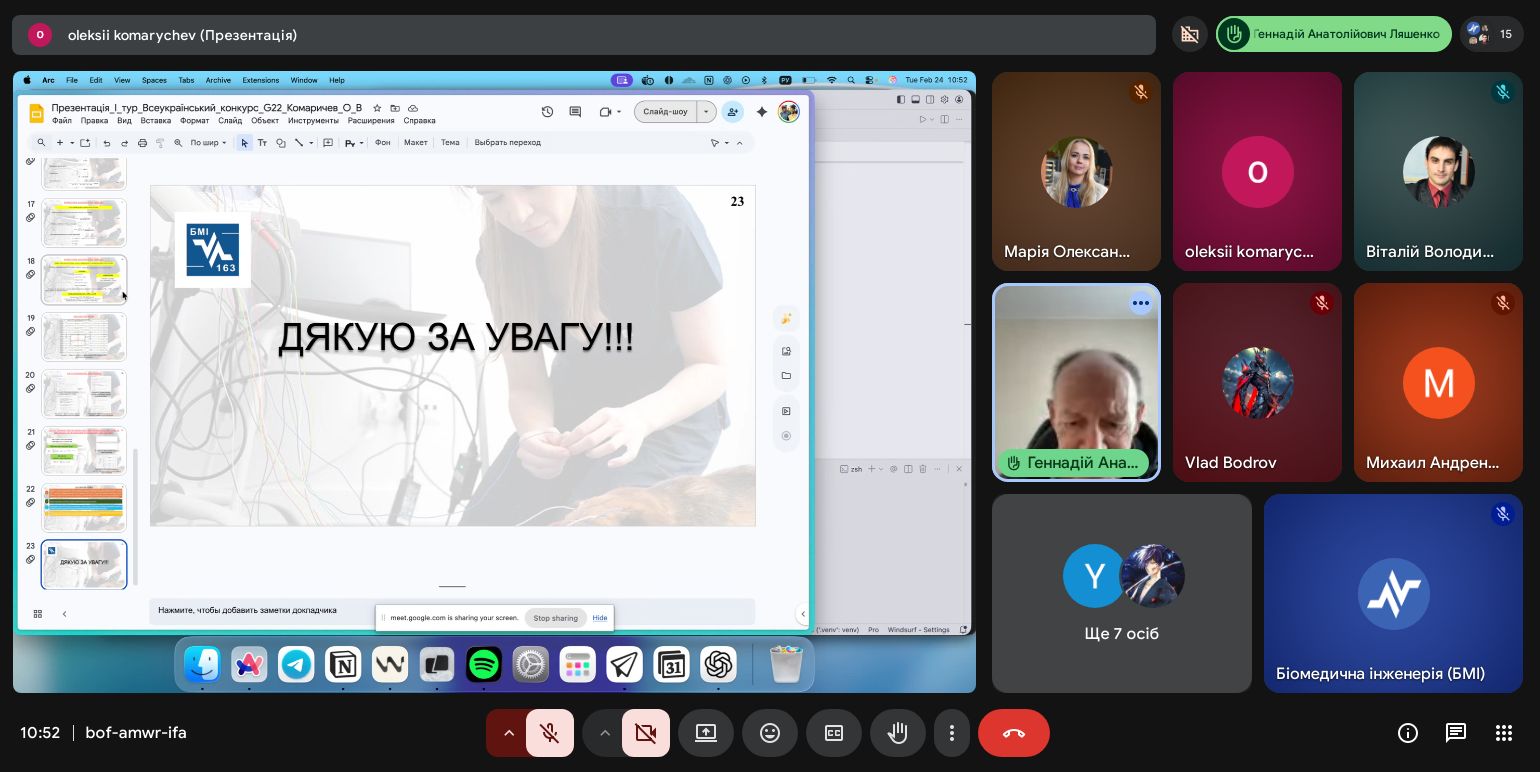This screenshot has width=1540, height=772.
Task: Open the Slide-show dropdown arrow
Action: [x=707, y=112]
